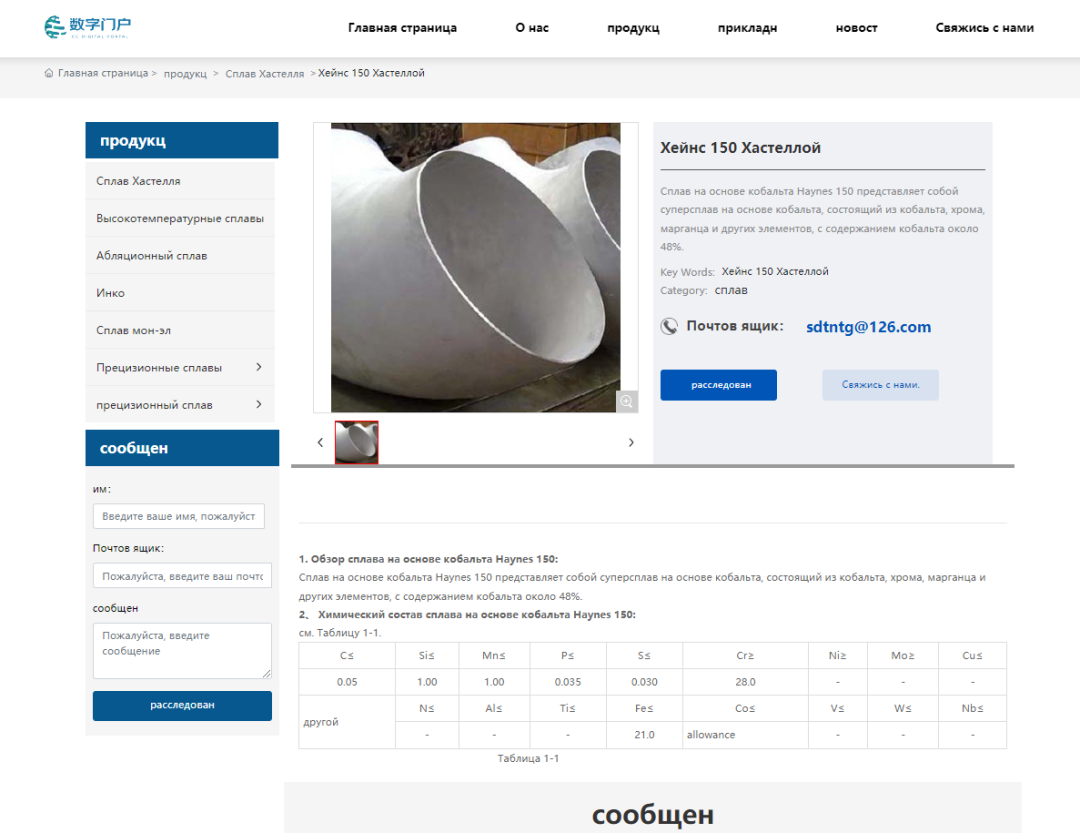The width and height of the screenshot is (1080, 833).
Task: Click the phone icon beside Почтов ящик
Action: click(x=669, y=327)
